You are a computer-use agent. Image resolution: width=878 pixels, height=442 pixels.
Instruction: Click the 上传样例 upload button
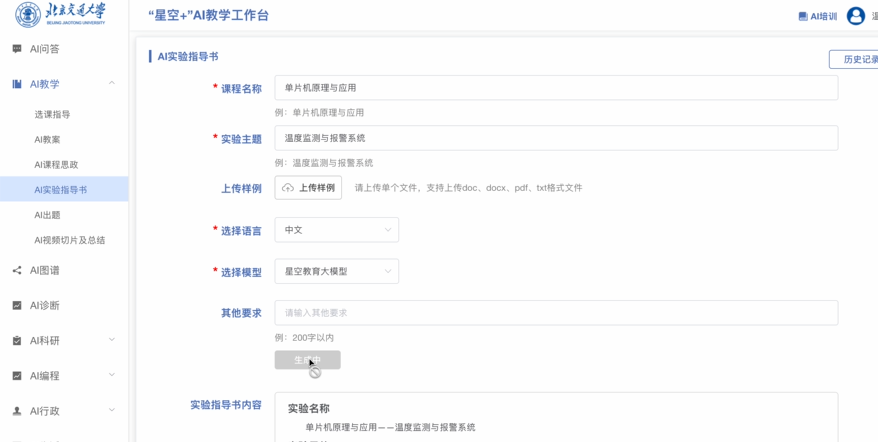tap(308, 188)
